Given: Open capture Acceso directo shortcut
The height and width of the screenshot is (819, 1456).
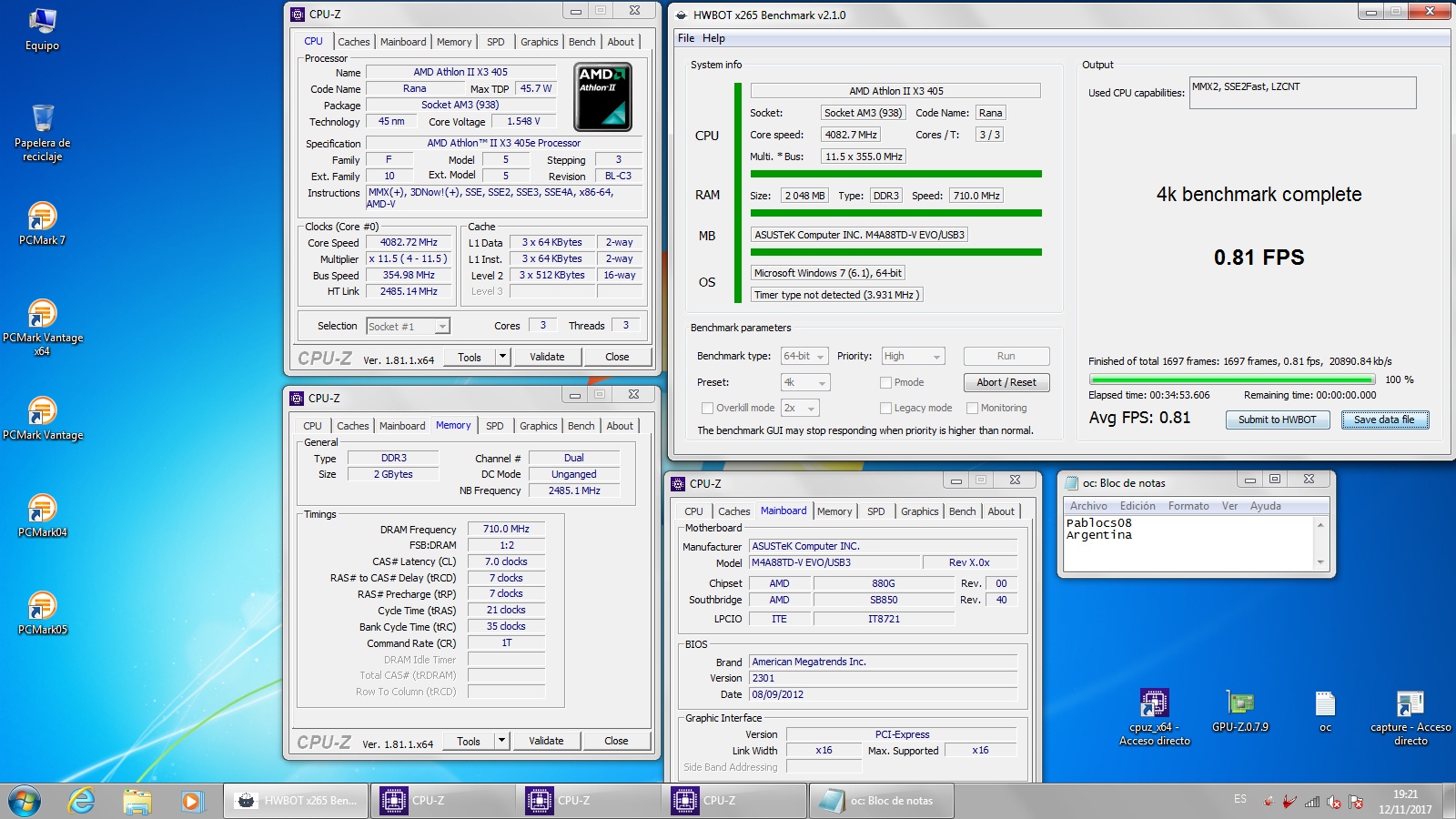Looking at the screenshot, I should (1410, 717).
